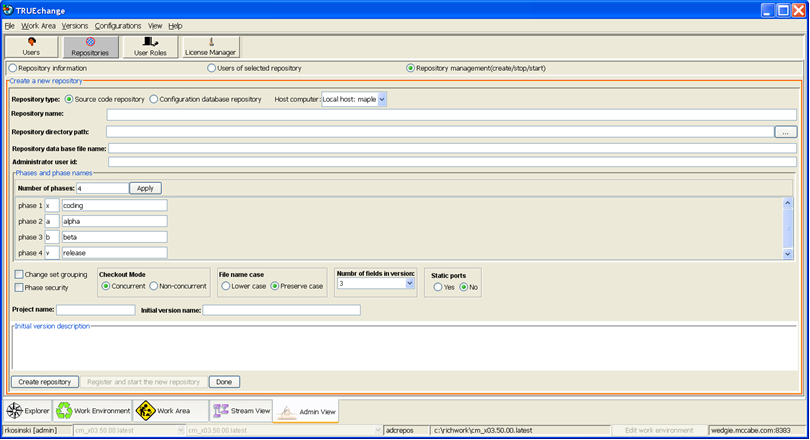Click work path 'c:\richwork\cm_x03.50.00.latest'
This screenshot has width=810, height=440.
tap(483, 430)
